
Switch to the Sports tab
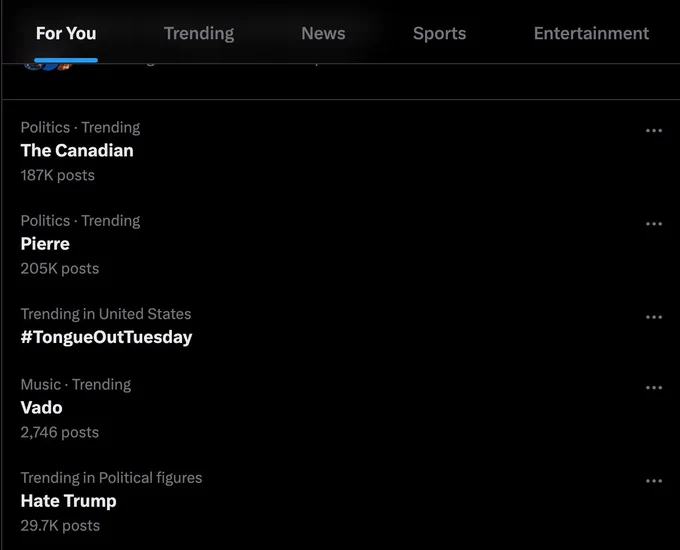point(439,34)
